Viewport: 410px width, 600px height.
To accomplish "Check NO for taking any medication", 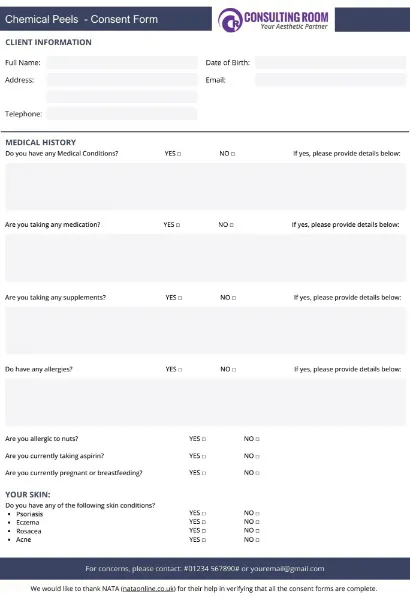I will pyautogui.click(x=232, y=225).
